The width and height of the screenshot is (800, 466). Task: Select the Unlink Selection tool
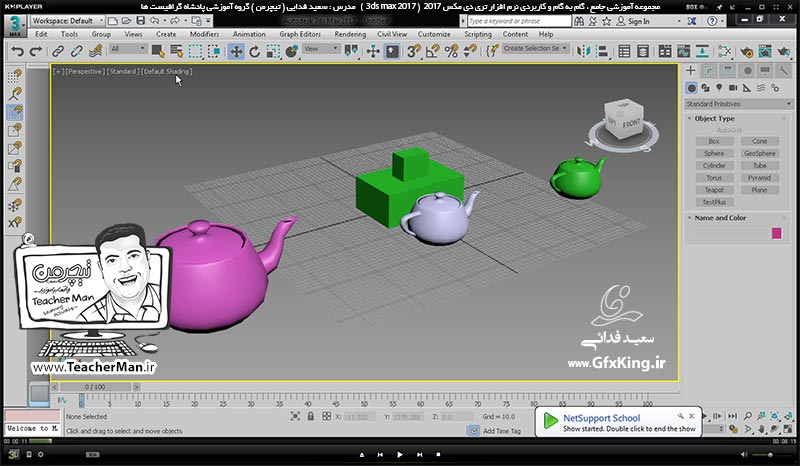click(77, 51)
